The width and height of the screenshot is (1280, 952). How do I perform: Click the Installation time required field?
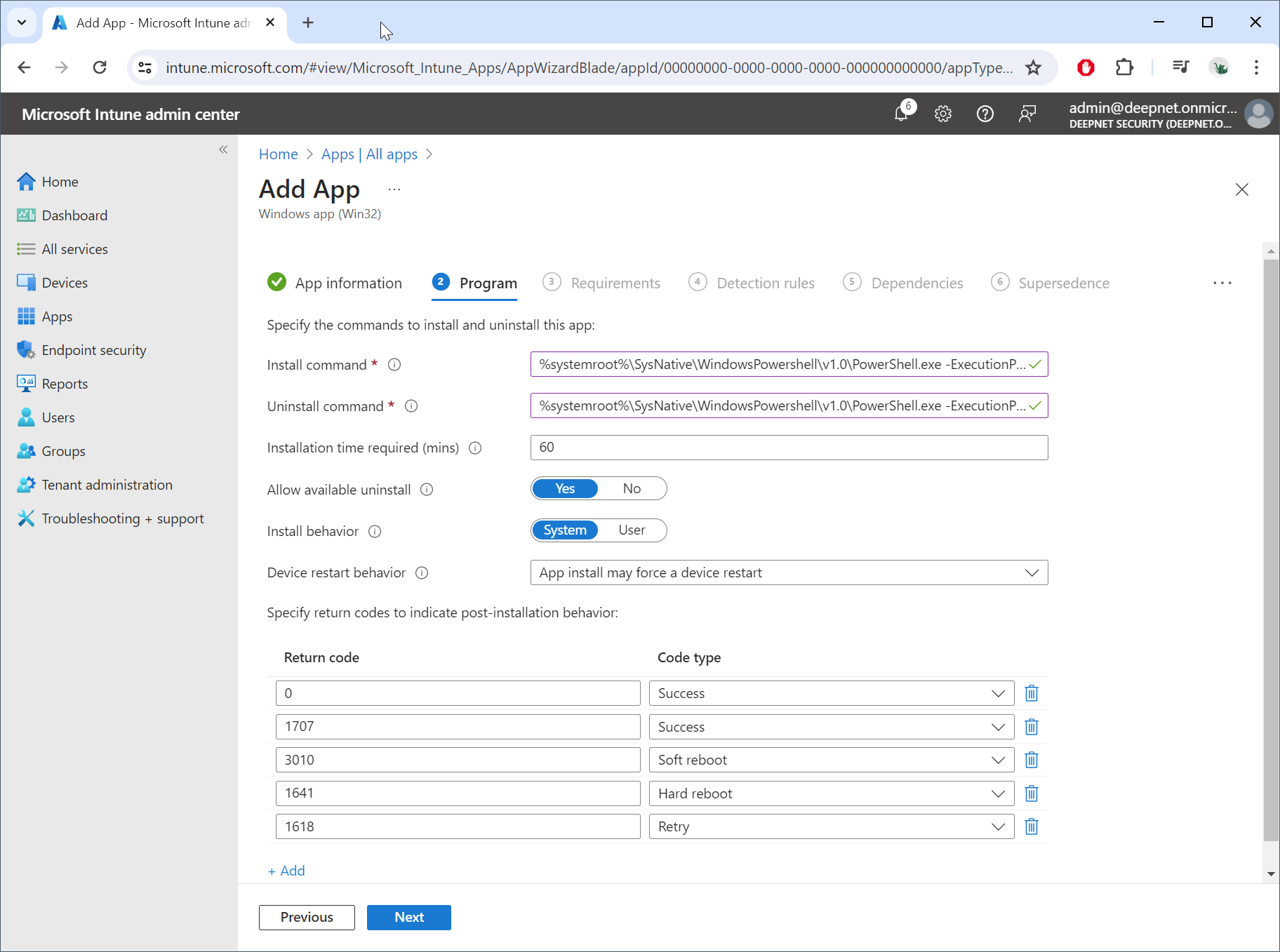789,448
